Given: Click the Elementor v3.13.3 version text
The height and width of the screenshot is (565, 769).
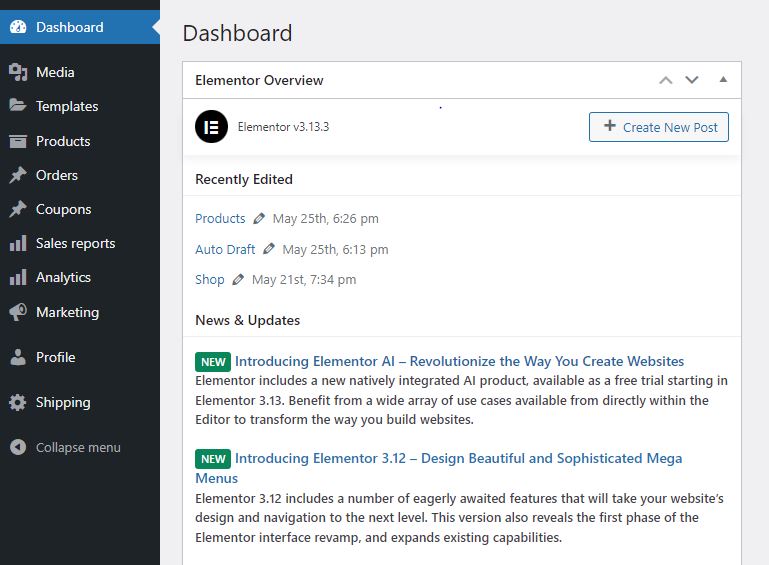Looking at the screenshot, I should (283, 127).
